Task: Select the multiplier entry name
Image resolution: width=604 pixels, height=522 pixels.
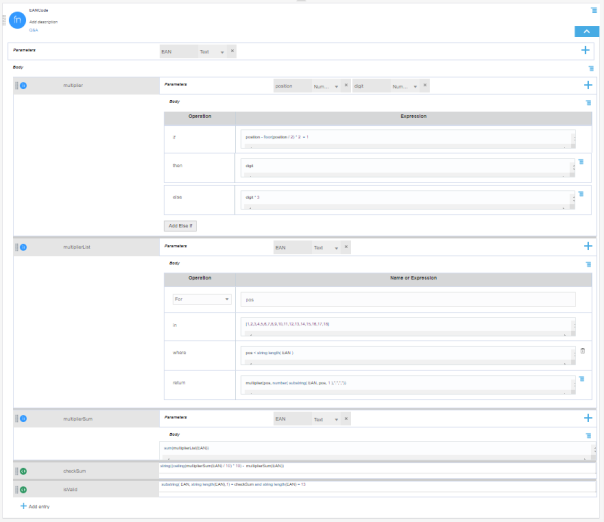Action: 73,86
